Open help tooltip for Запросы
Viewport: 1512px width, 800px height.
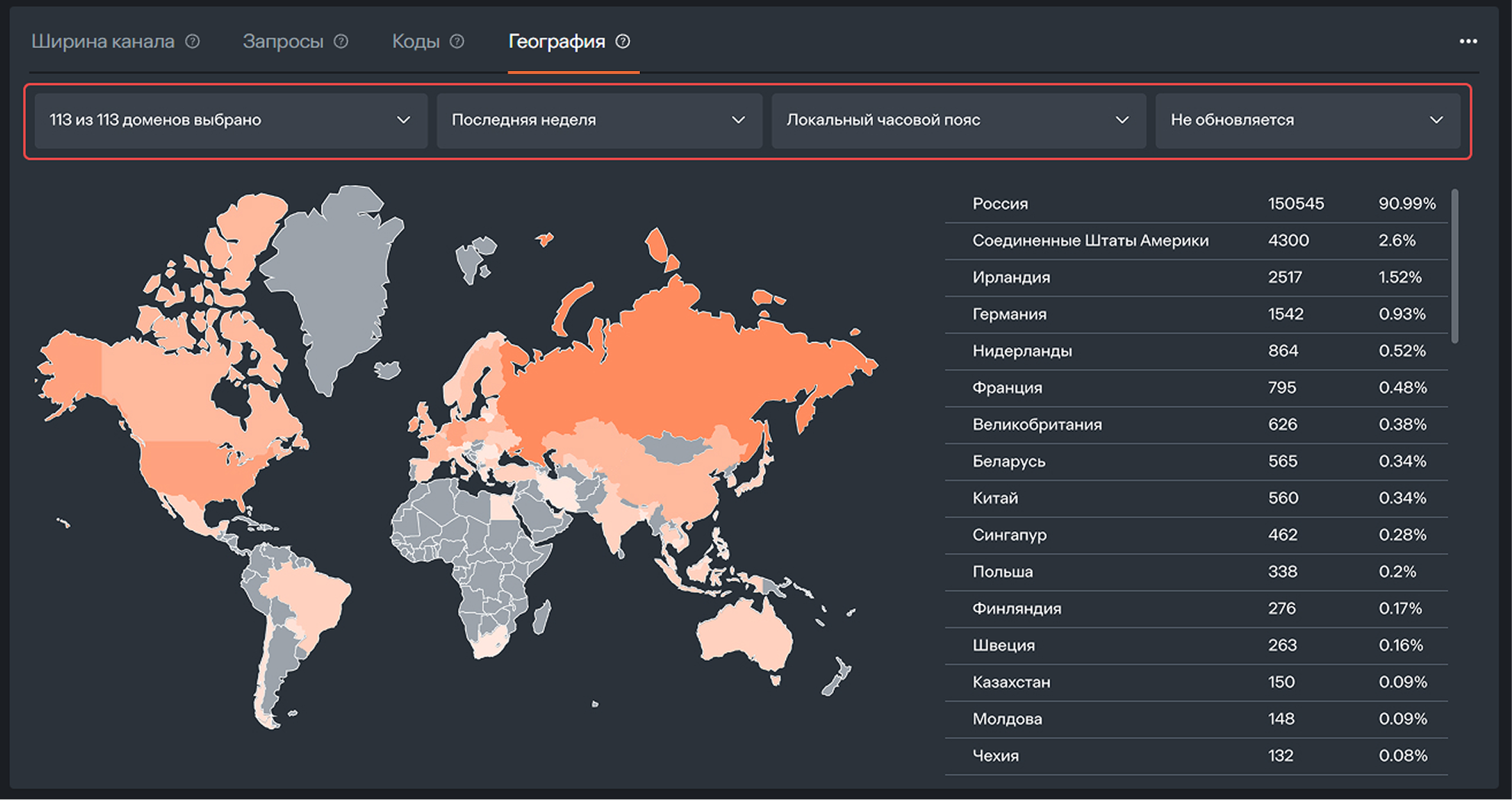point(341,42)
